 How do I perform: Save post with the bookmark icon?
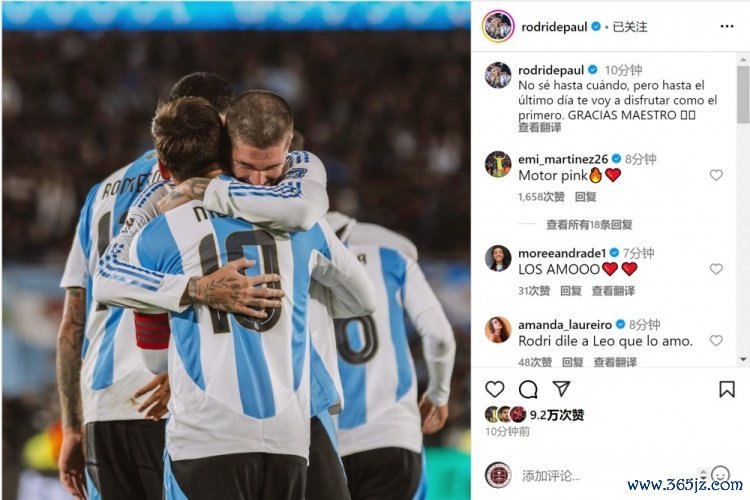(727, 389)
